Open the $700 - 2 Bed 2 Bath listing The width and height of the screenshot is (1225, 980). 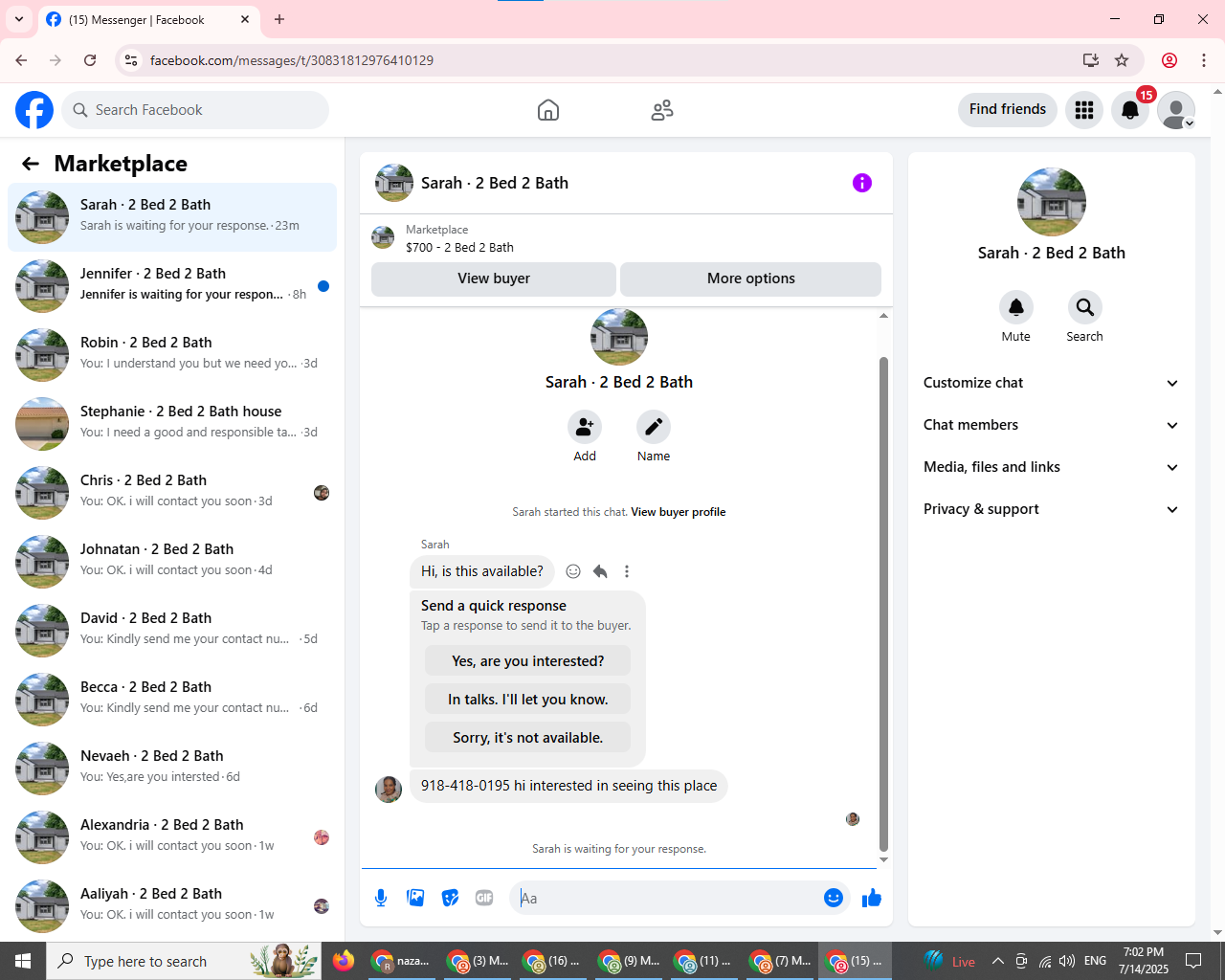pyautogui.click(x=459, y=247)
